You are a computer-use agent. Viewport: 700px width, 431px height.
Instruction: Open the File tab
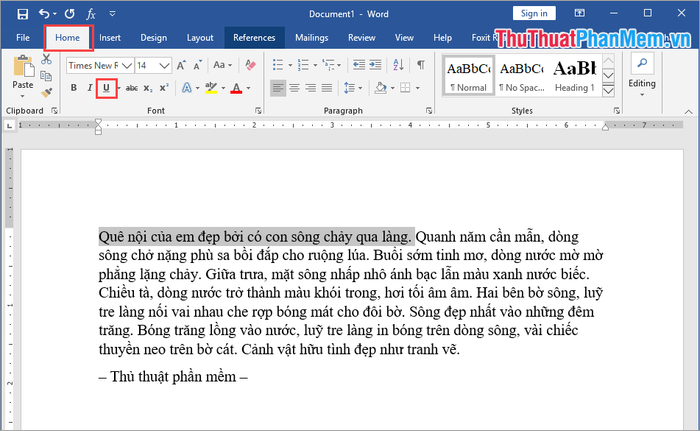(23, 38)
